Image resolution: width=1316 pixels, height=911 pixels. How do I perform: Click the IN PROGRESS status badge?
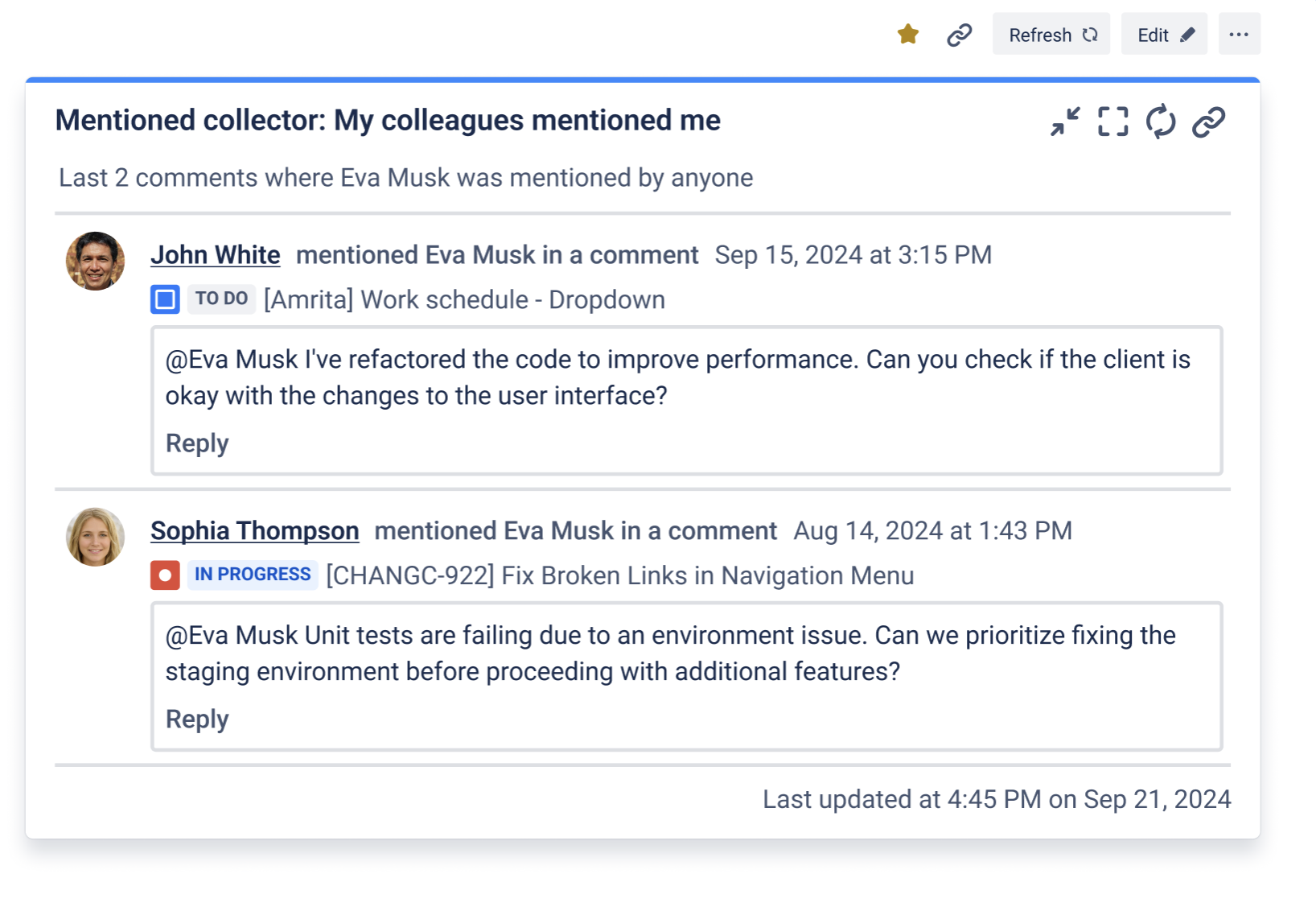(253, 575)
